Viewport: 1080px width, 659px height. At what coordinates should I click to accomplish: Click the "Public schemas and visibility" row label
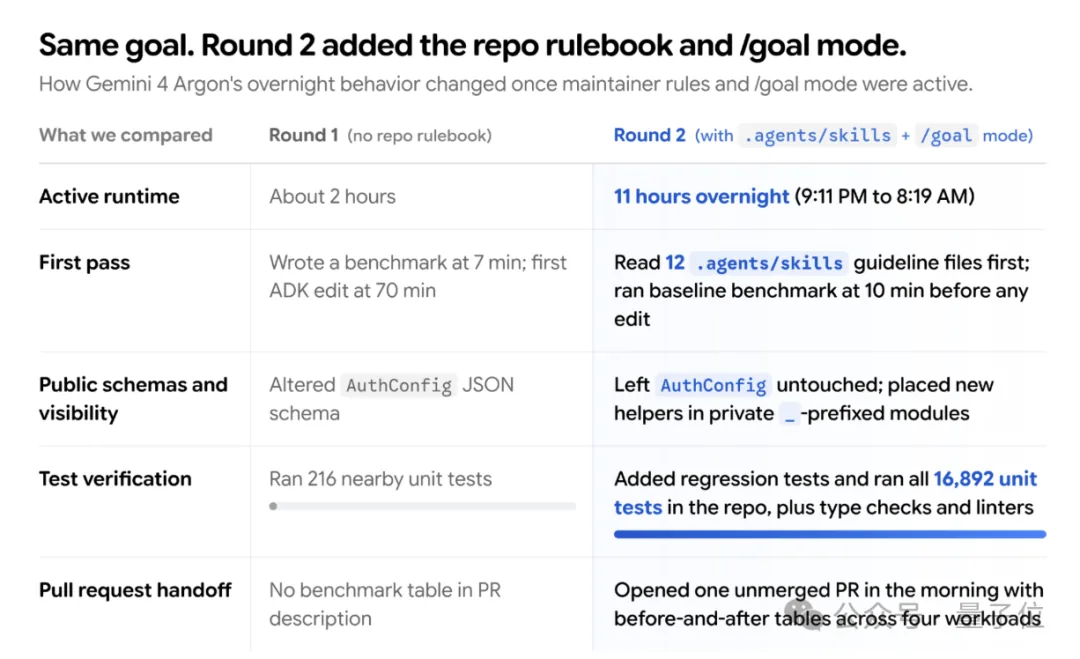133,399
